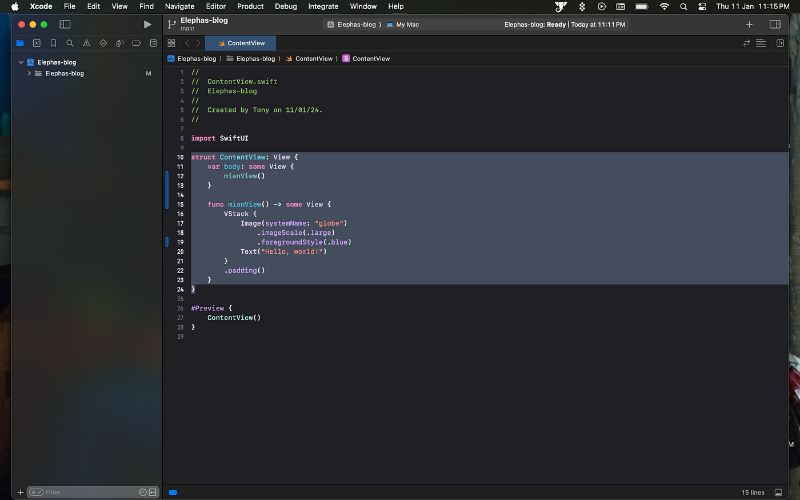
Task: Expand the Elephas-blog folder group
Action: [x=29, y=73]
